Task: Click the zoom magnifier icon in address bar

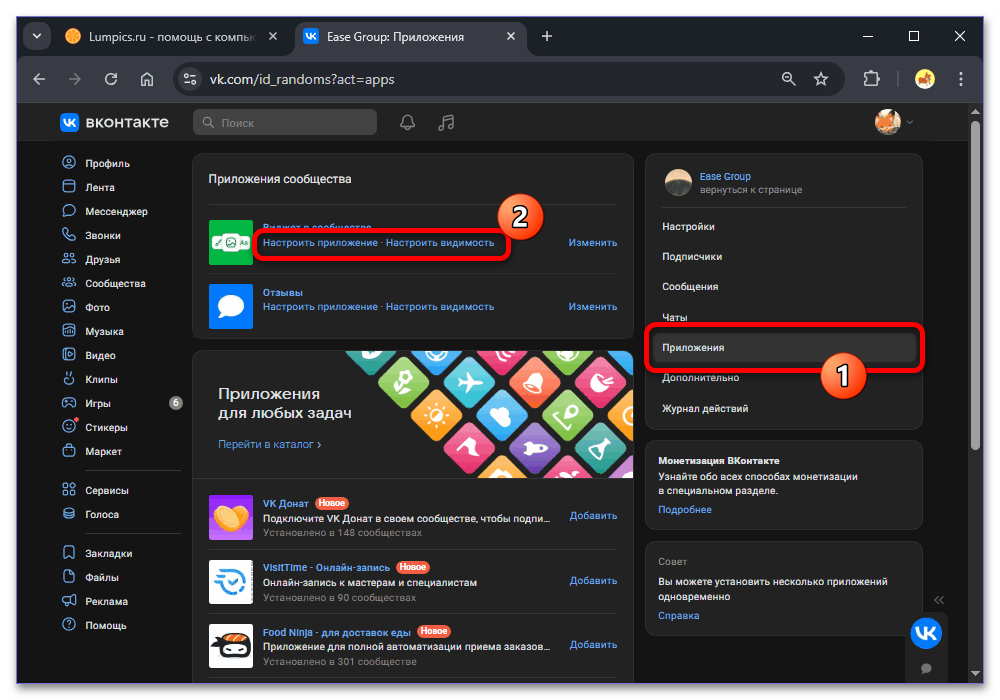Action: pos(789,79)
